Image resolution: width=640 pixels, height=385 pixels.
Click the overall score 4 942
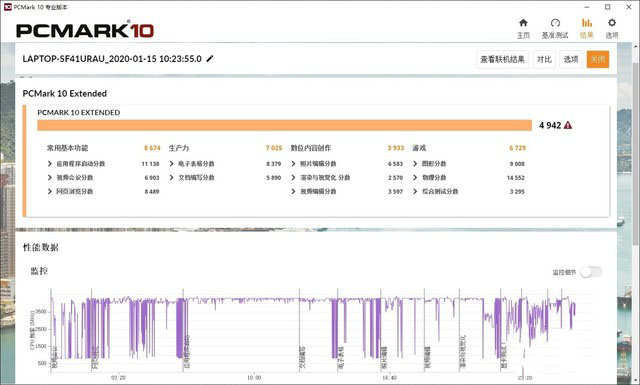coord(550,125)
